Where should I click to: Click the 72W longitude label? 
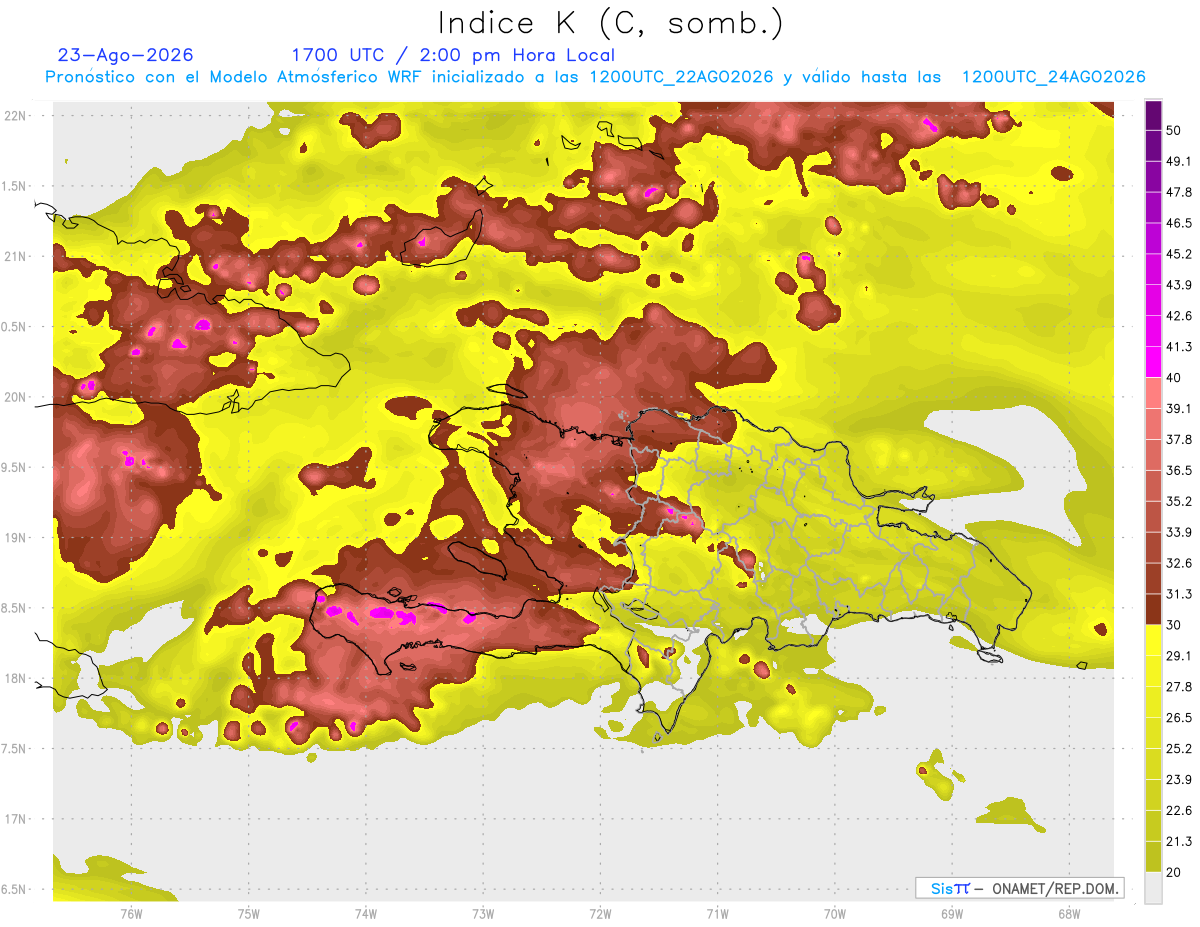[x=600, y=914]
